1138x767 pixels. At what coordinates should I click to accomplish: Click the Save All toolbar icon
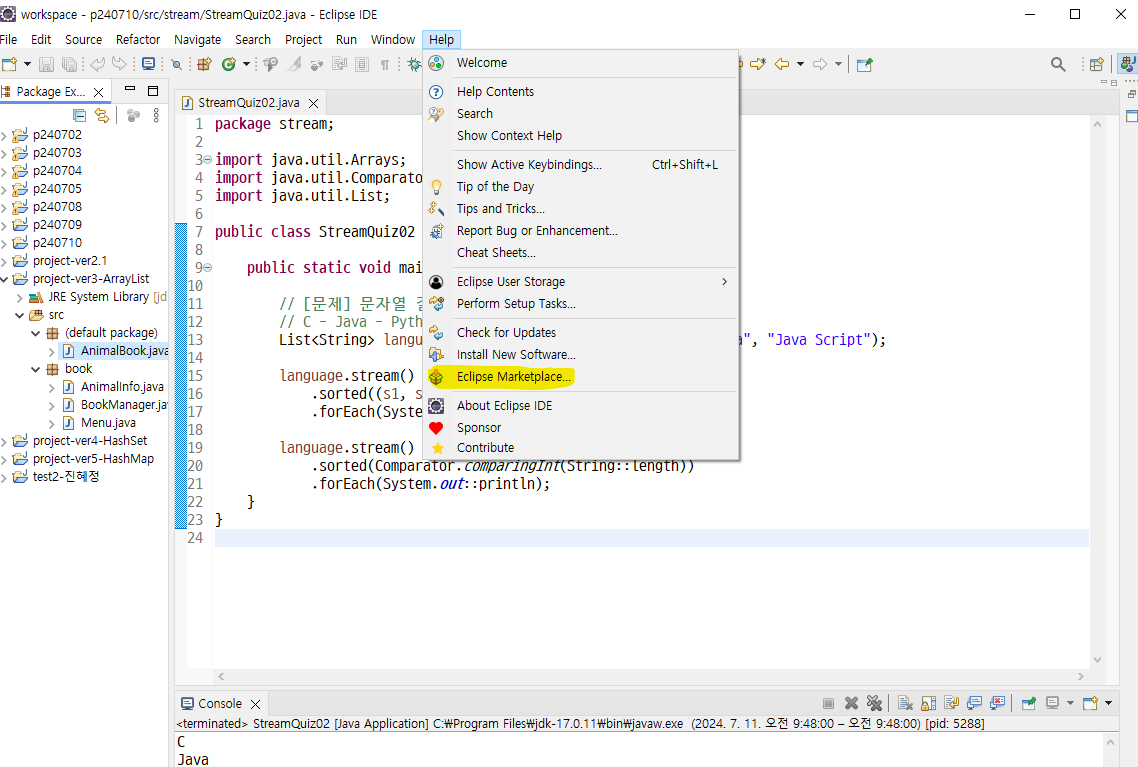(x=69, y=65)
